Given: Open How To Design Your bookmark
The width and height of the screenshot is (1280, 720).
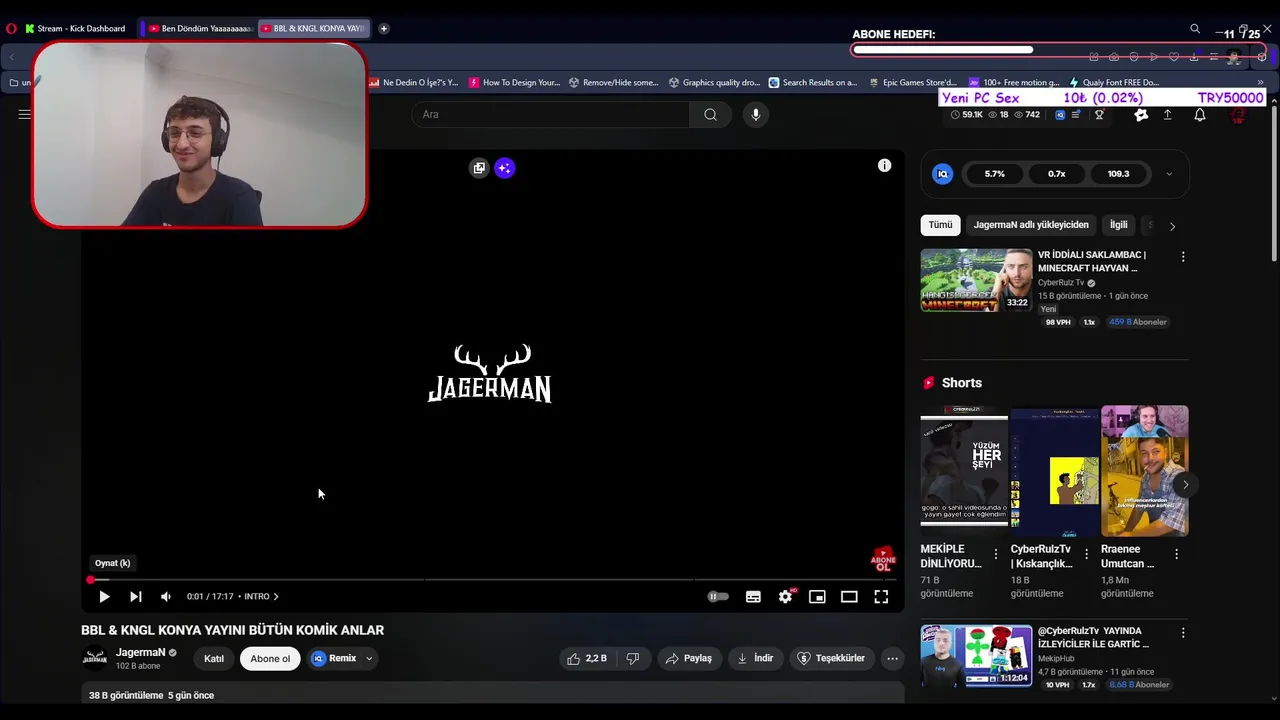Looking at the screenshot, I should (x=515, y=82).
